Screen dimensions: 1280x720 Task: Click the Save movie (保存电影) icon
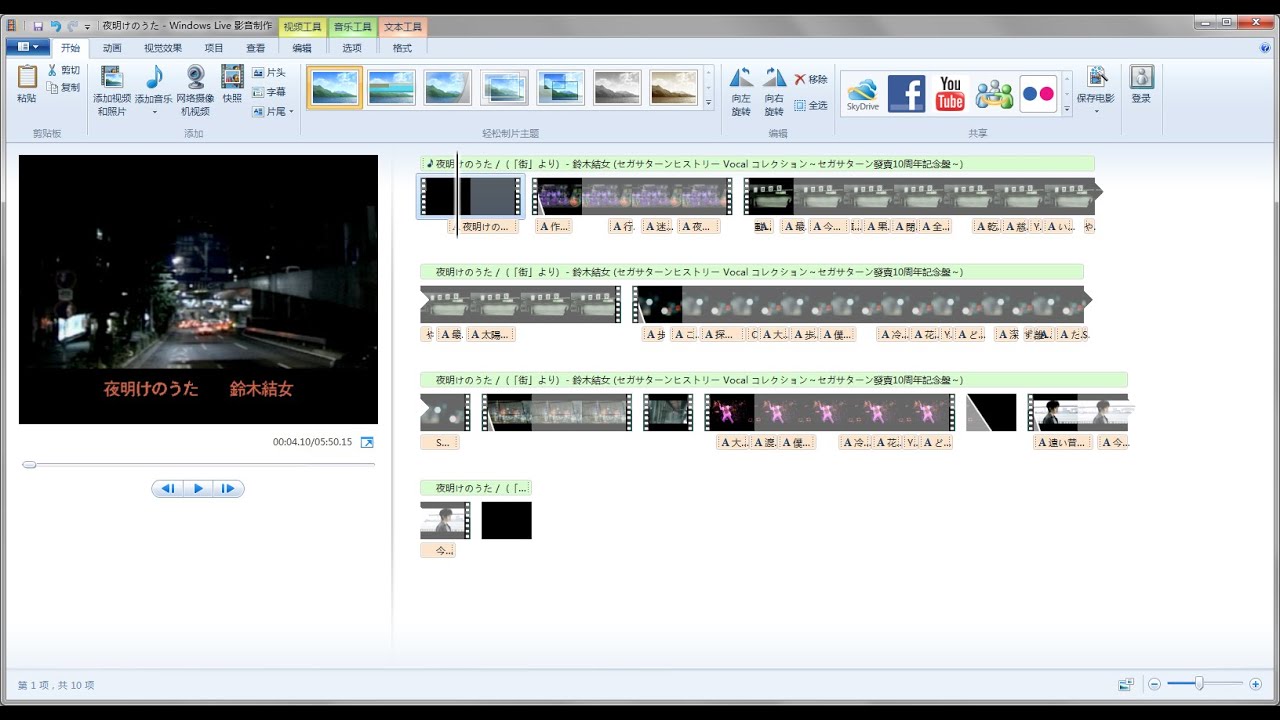tap(1097, 77)
